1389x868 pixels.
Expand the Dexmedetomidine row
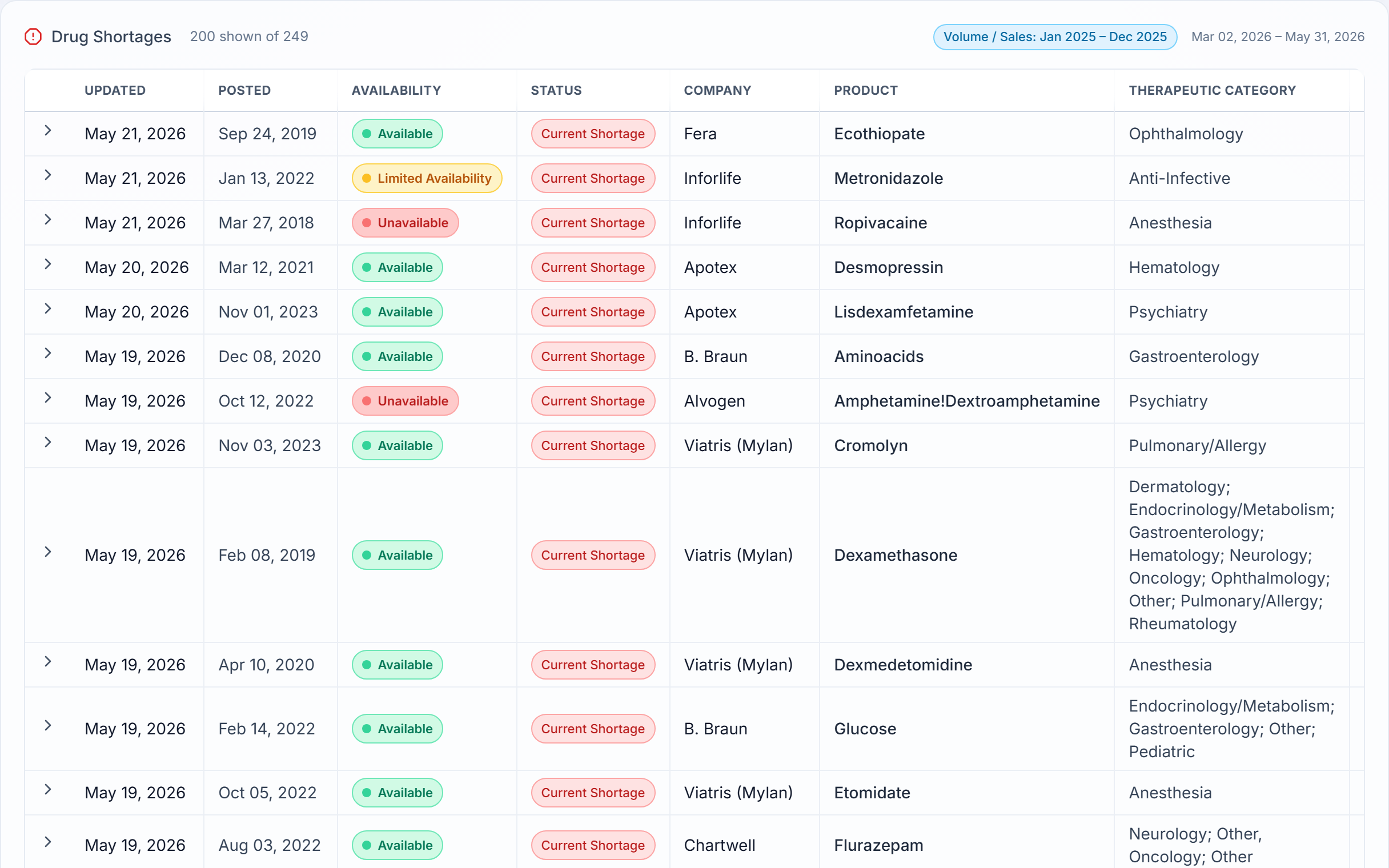point(48,662)
